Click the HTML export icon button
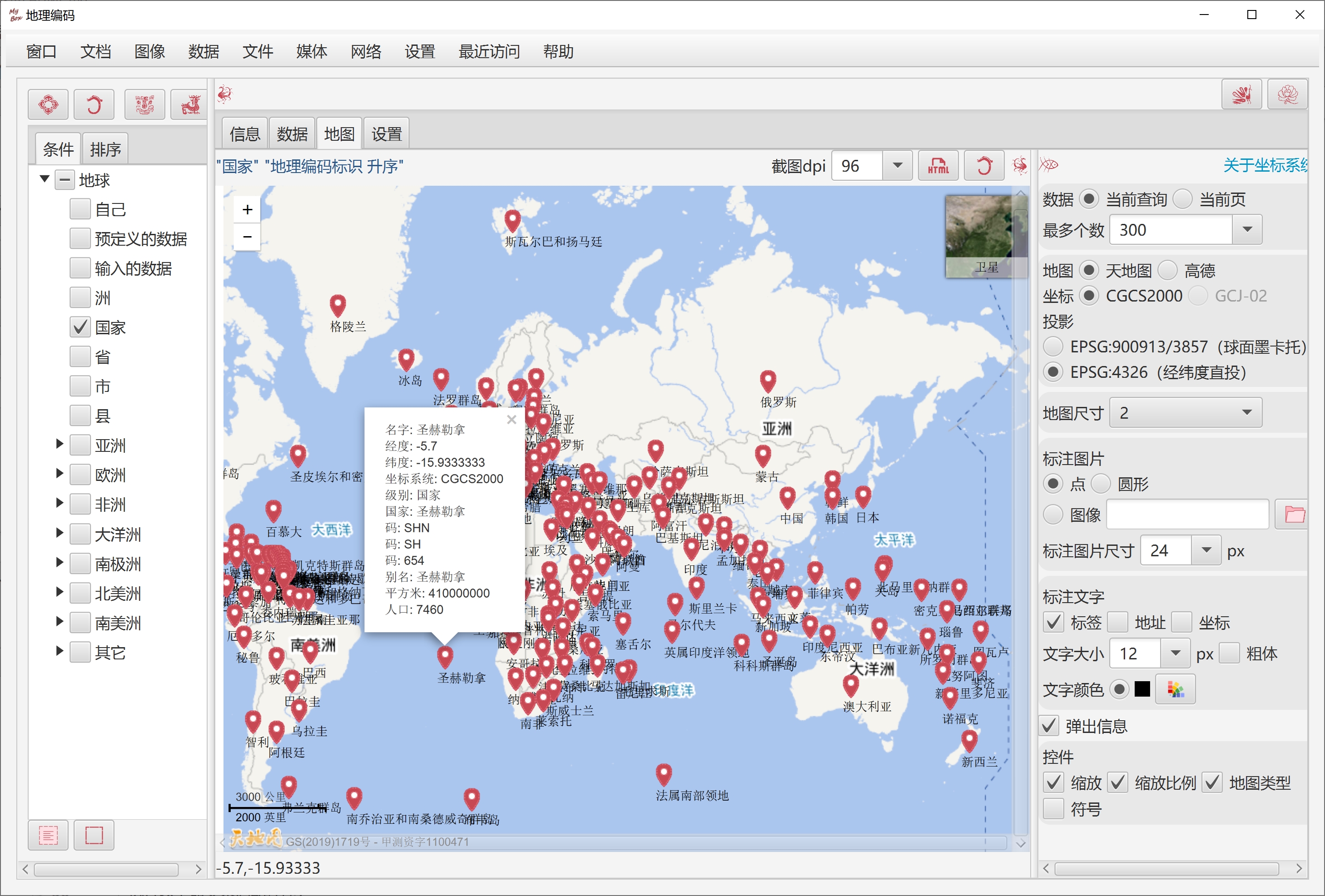The image size is (1325, 896). (938, 166)
